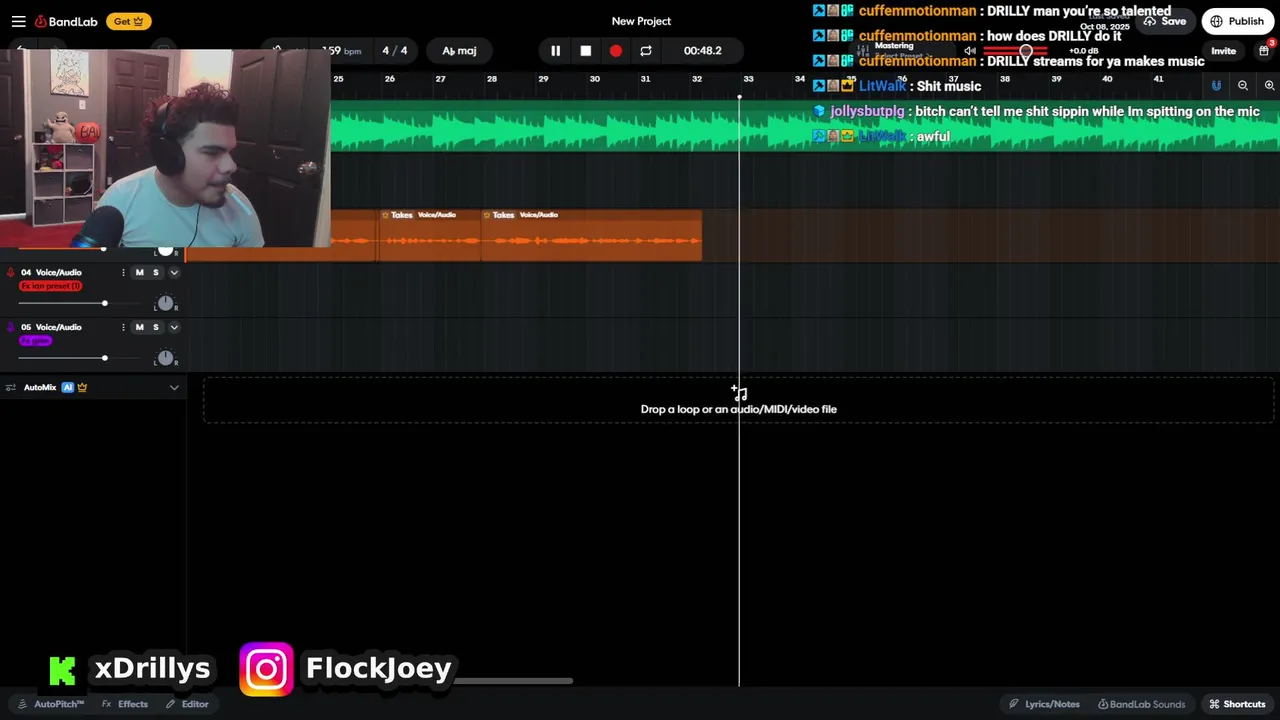Mute track 04 Voice/Audio
Image resolution: width=1280 pixels, height=720 pixels.
tap(139, 272)
